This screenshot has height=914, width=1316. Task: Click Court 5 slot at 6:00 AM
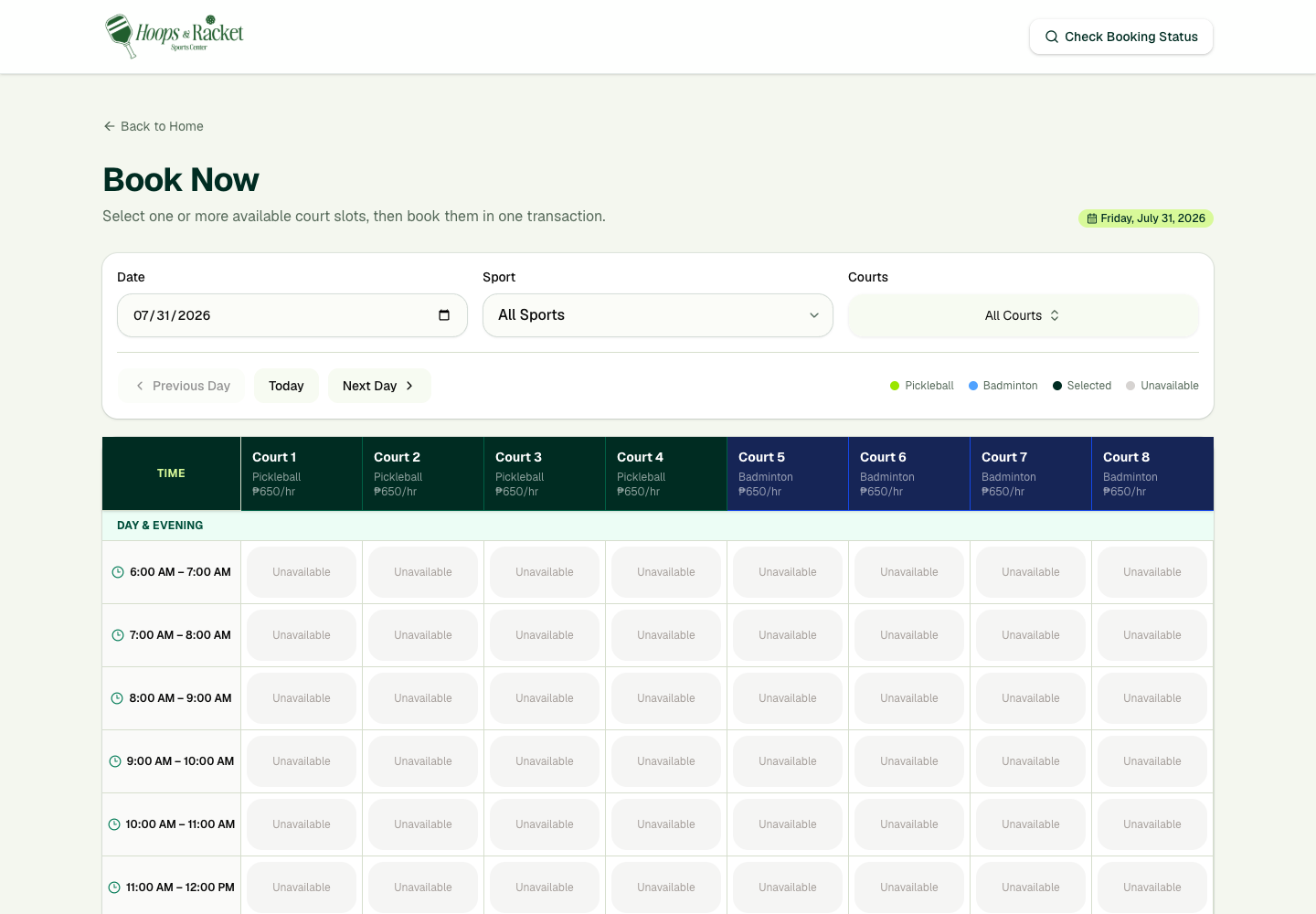(788, 572)
